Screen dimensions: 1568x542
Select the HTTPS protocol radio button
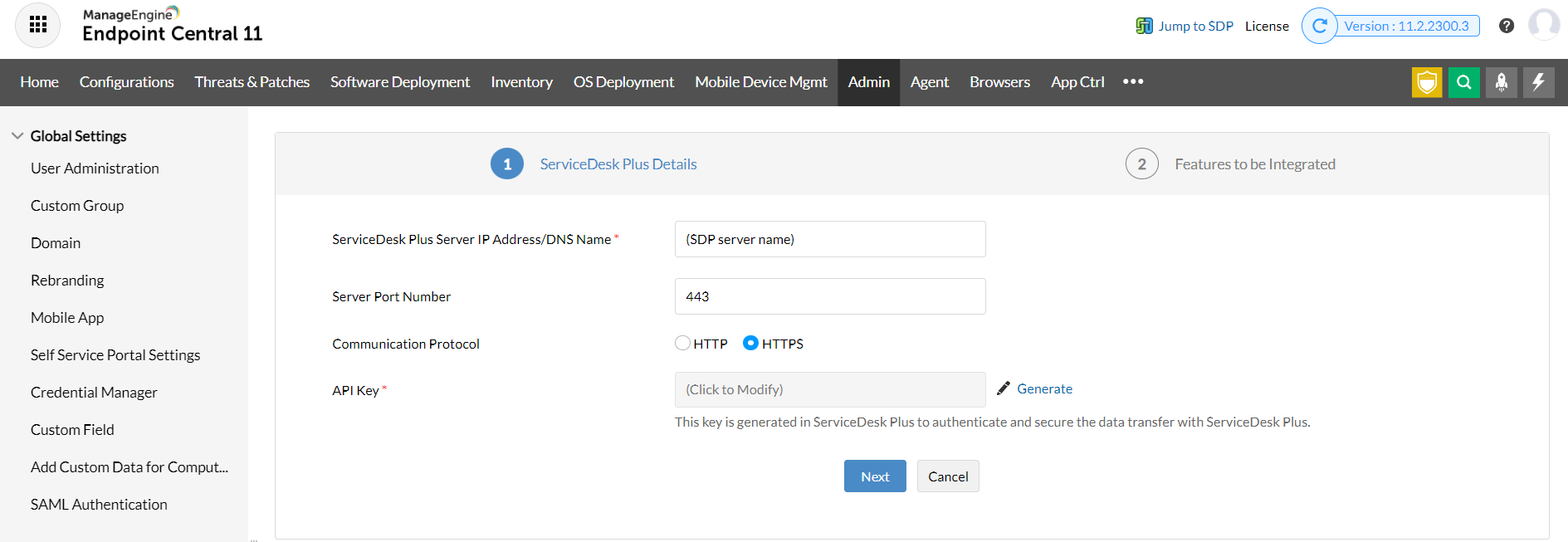pos(750,343)
